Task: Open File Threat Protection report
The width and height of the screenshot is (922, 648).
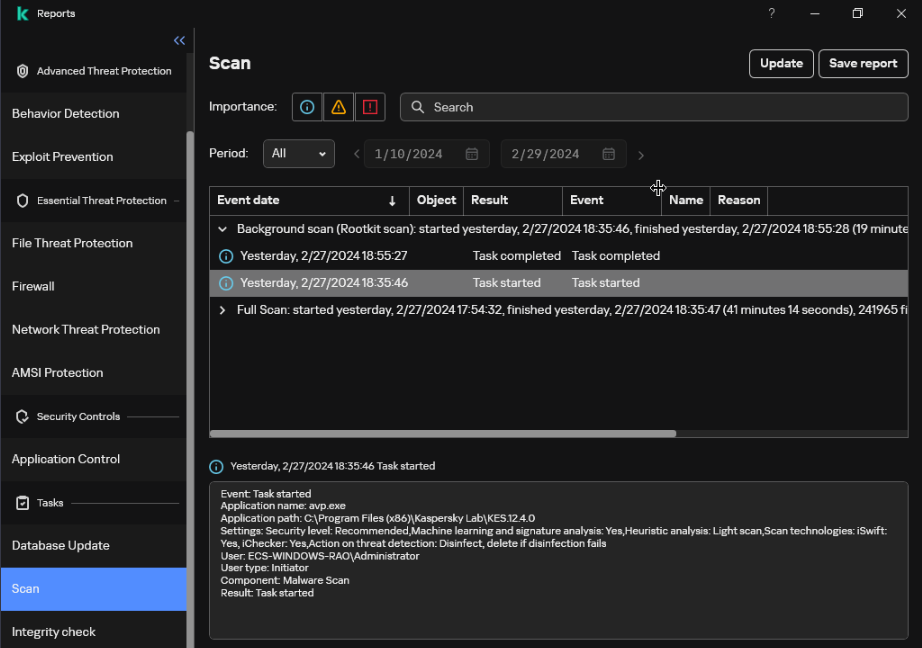Action: click(93, 243)
